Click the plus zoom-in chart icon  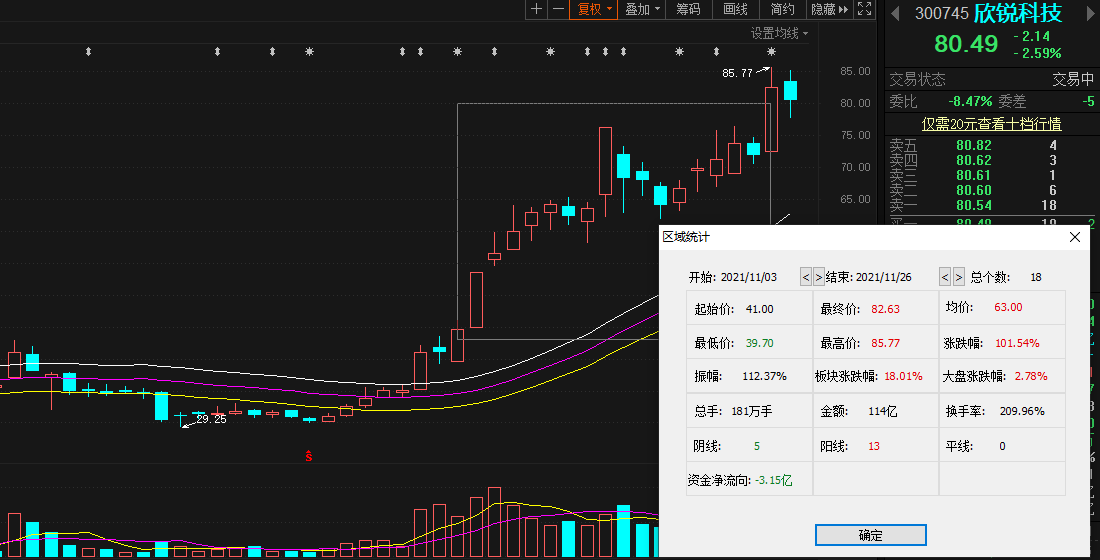click(x=537, y=9)
